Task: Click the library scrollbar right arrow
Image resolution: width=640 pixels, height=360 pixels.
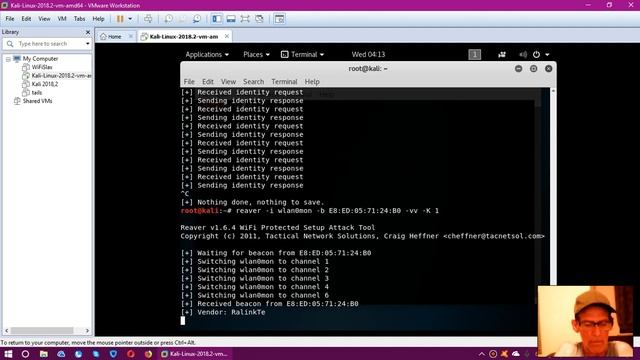Action: click(x=87, y=330)
